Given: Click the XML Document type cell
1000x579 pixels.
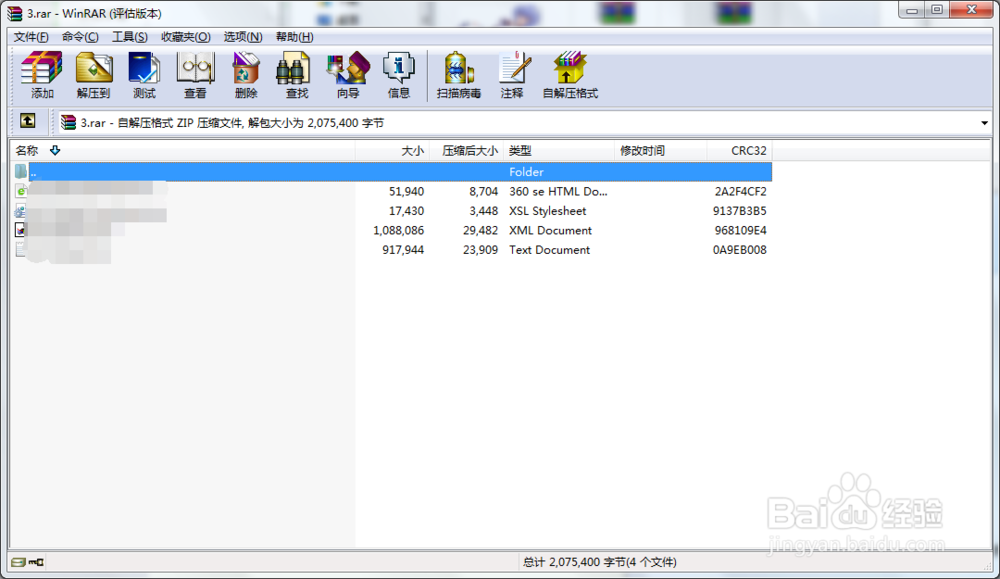Looking at the screenshot, I should pyautogui.click(x=550, y=230).
